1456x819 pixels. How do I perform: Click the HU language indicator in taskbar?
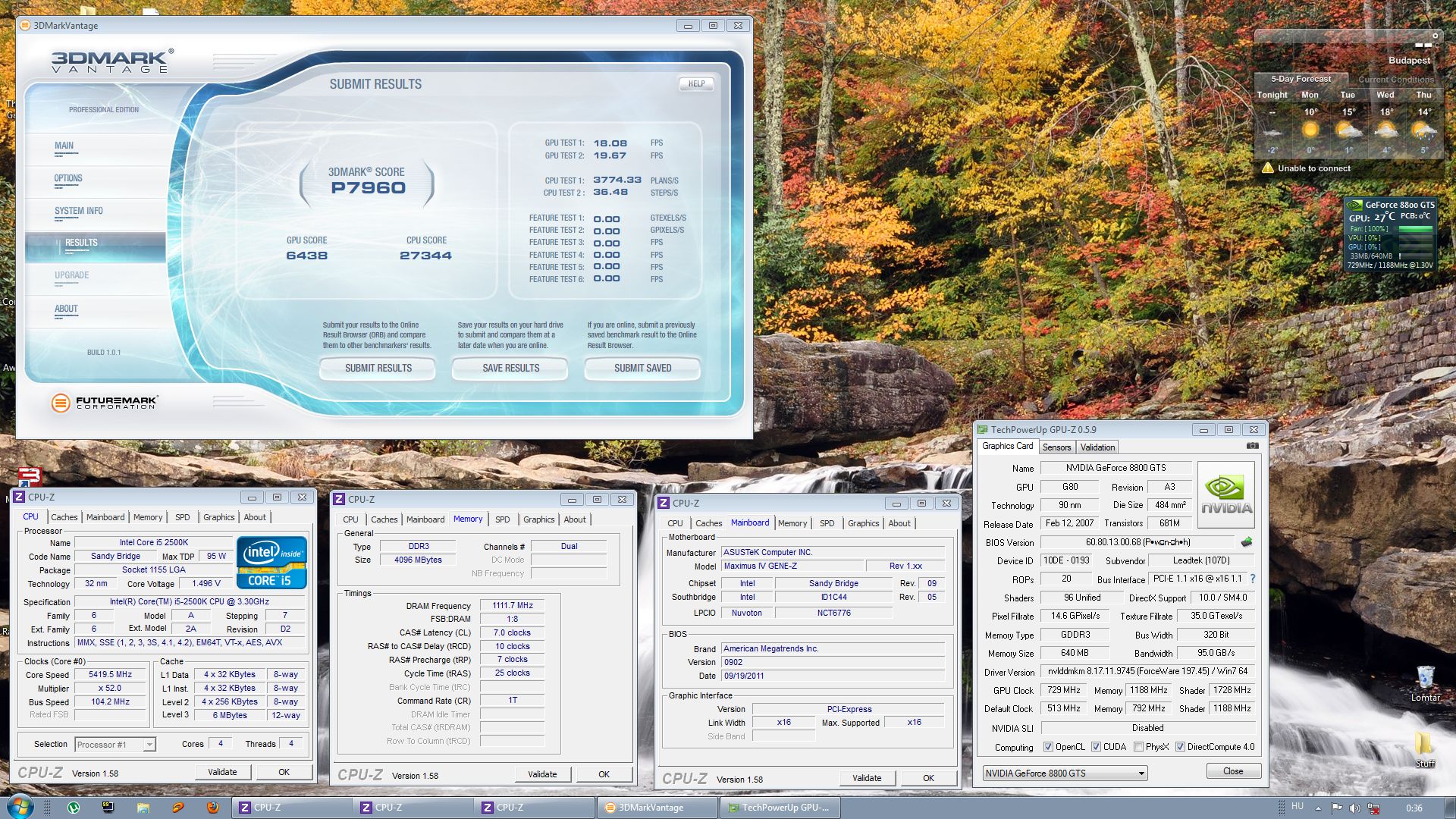click(1297, 807)
